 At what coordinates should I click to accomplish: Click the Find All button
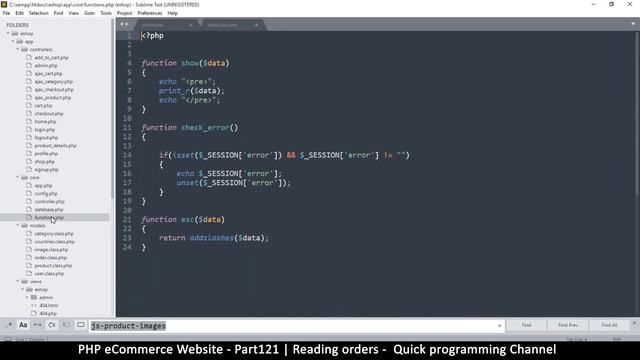pyautogui.click(x=609, y=325)
